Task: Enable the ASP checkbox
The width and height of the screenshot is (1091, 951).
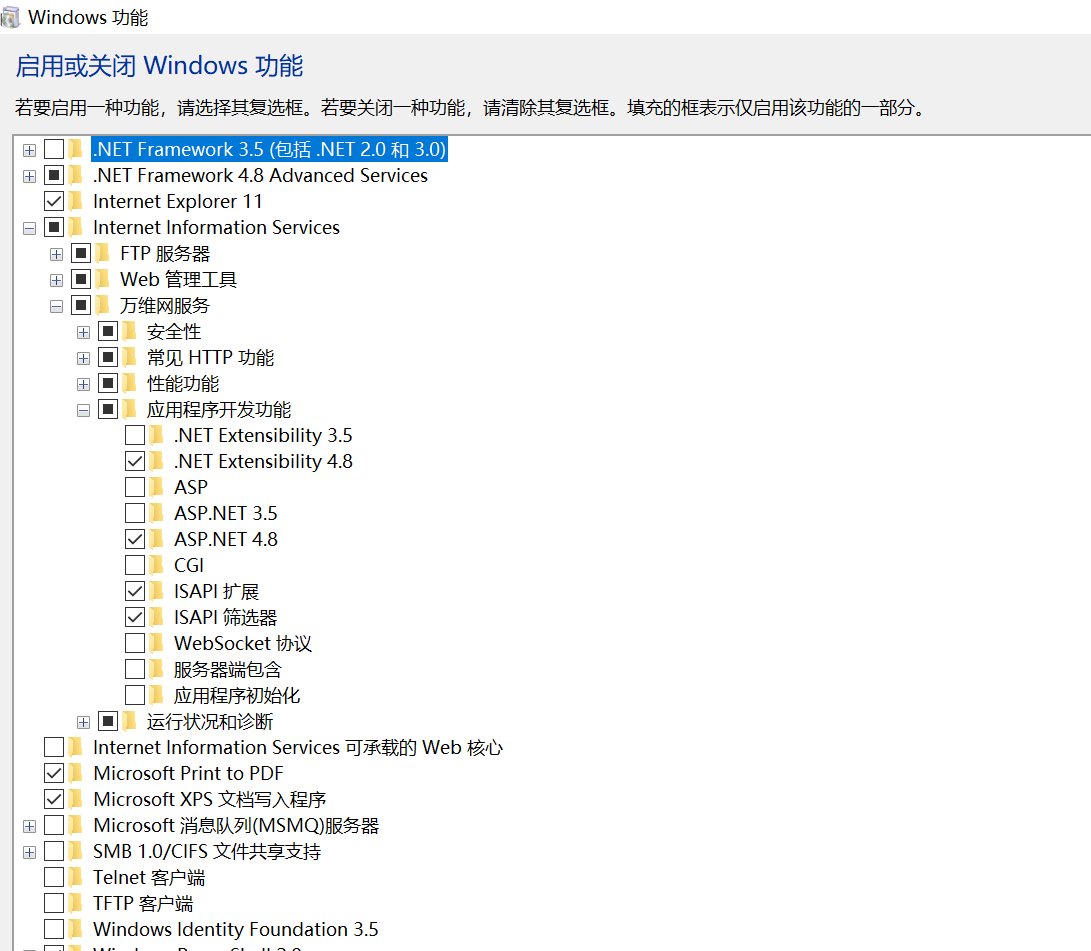Action: point(135,487)
